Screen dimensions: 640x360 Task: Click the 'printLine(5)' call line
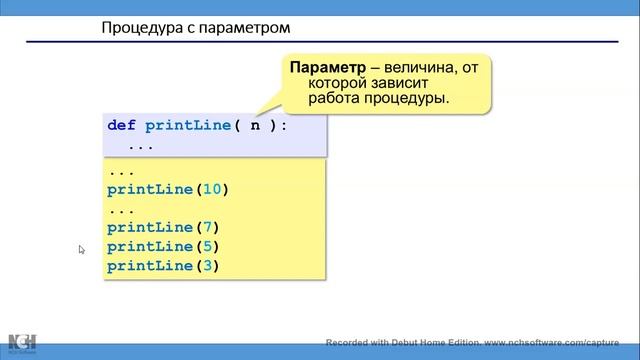(x=163, y=247)
